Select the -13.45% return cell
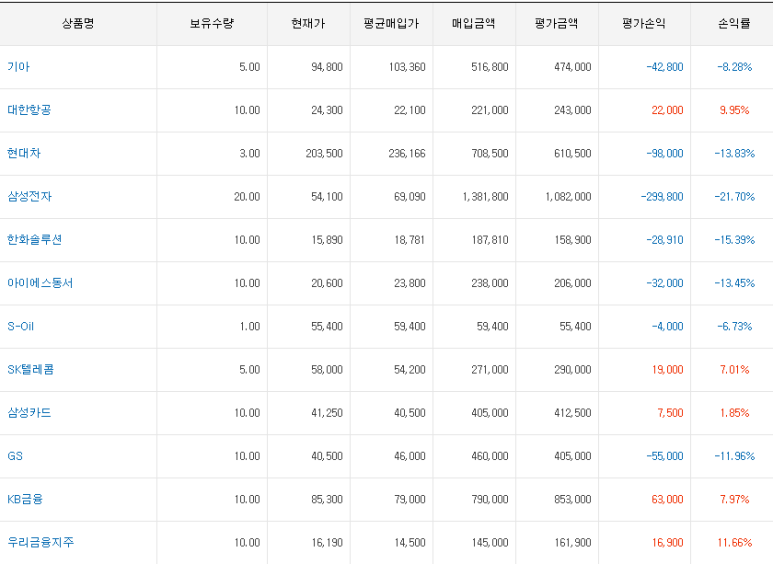Viewport: 773px width, 564px height. click(735, 283)
